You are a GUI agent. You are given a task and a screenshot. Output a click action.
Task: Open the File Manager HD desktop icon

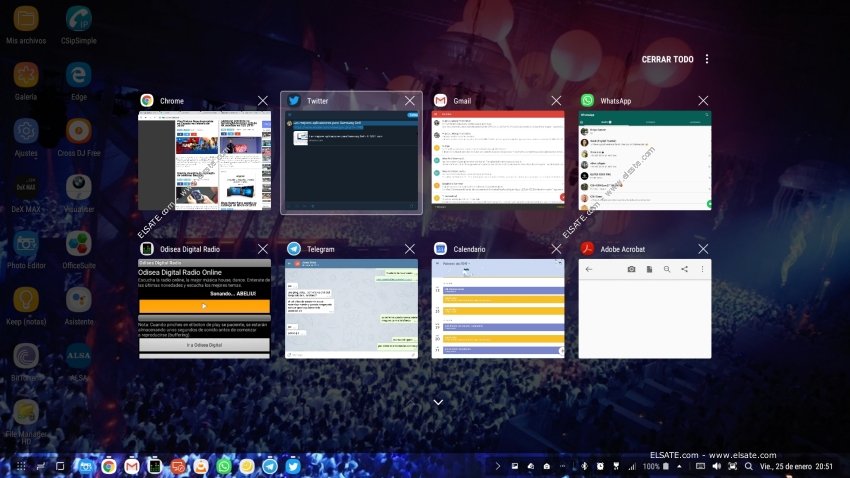pyautogui.click(x=26, y=422)
